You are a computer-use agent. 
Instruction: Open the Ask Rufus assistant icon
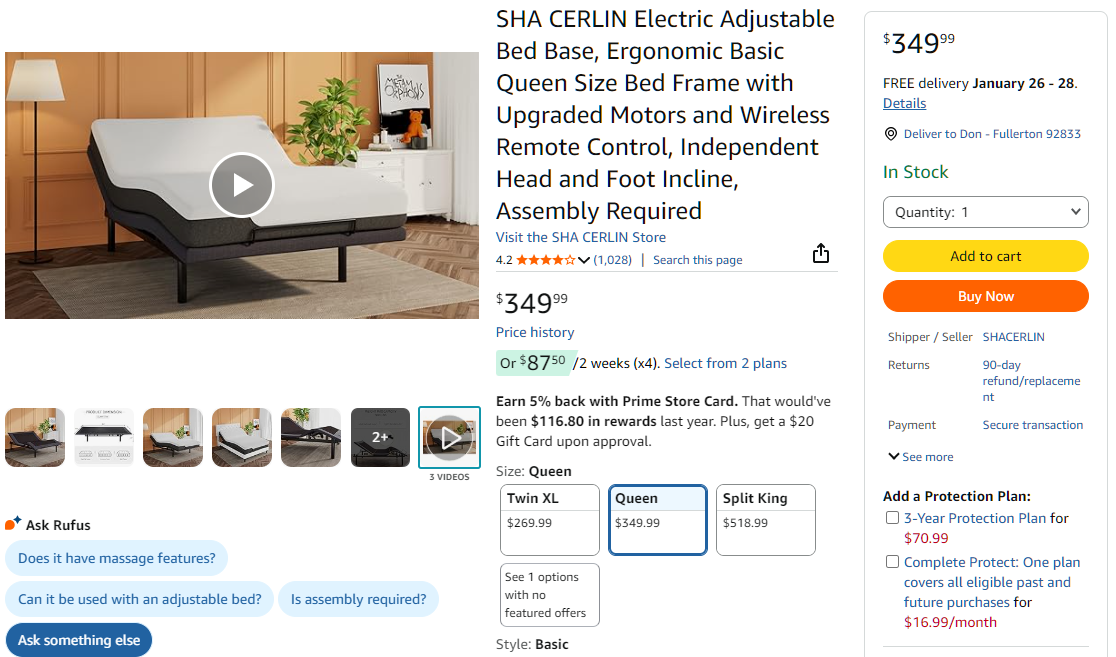13,524
